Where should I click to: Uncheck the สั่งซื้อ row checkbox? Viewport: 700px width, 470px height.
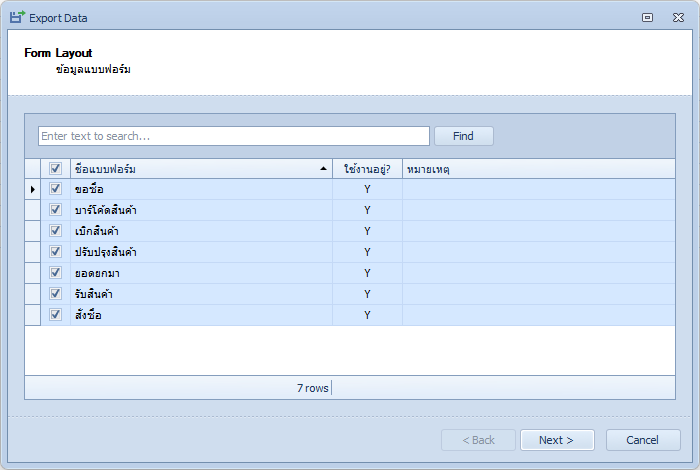[x=55, y=315]
